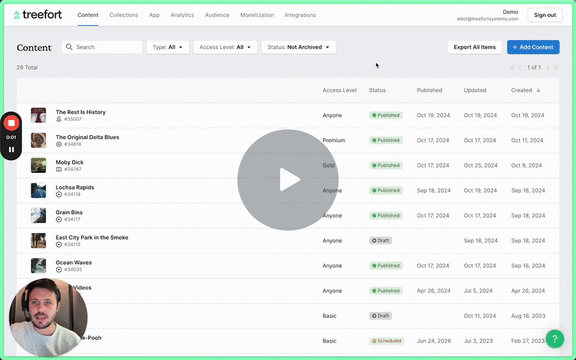Switch to the Content tab
This screenshot has width=576, height=360.
(88, 15)
